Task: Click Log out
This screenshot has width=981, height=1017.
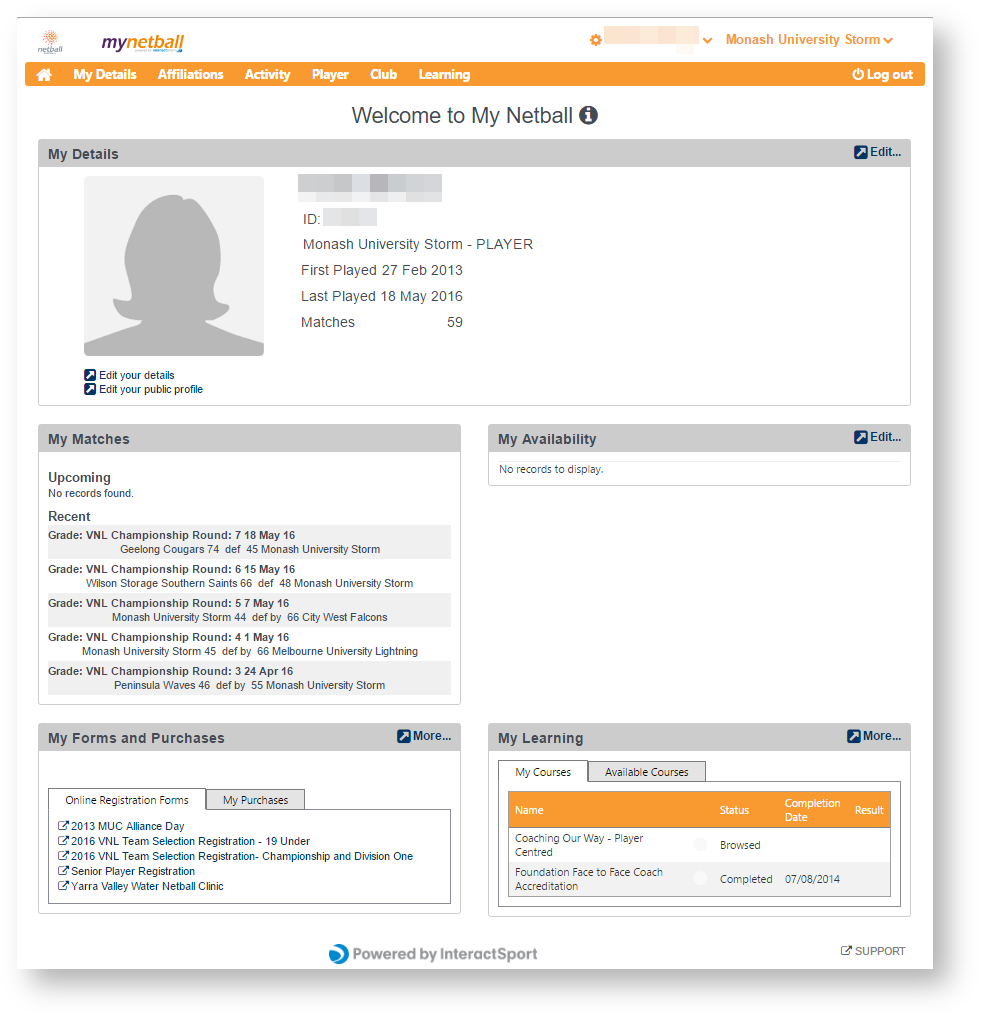Action: [882, 75]
